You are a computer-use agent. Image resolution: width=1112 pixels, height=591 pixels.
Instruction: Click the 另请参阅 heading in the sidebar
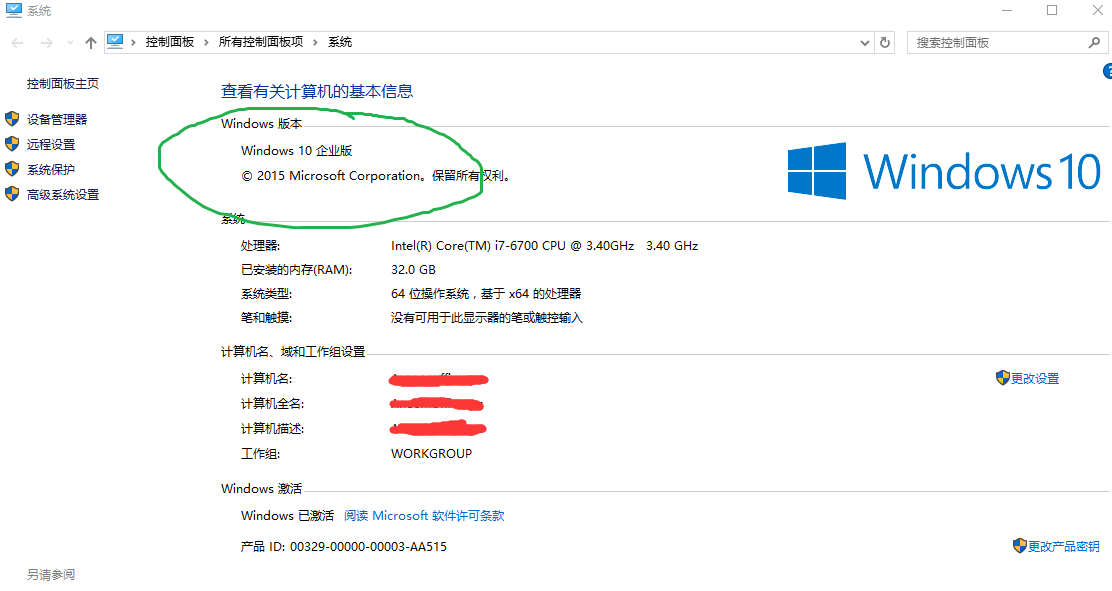point(50,574)
